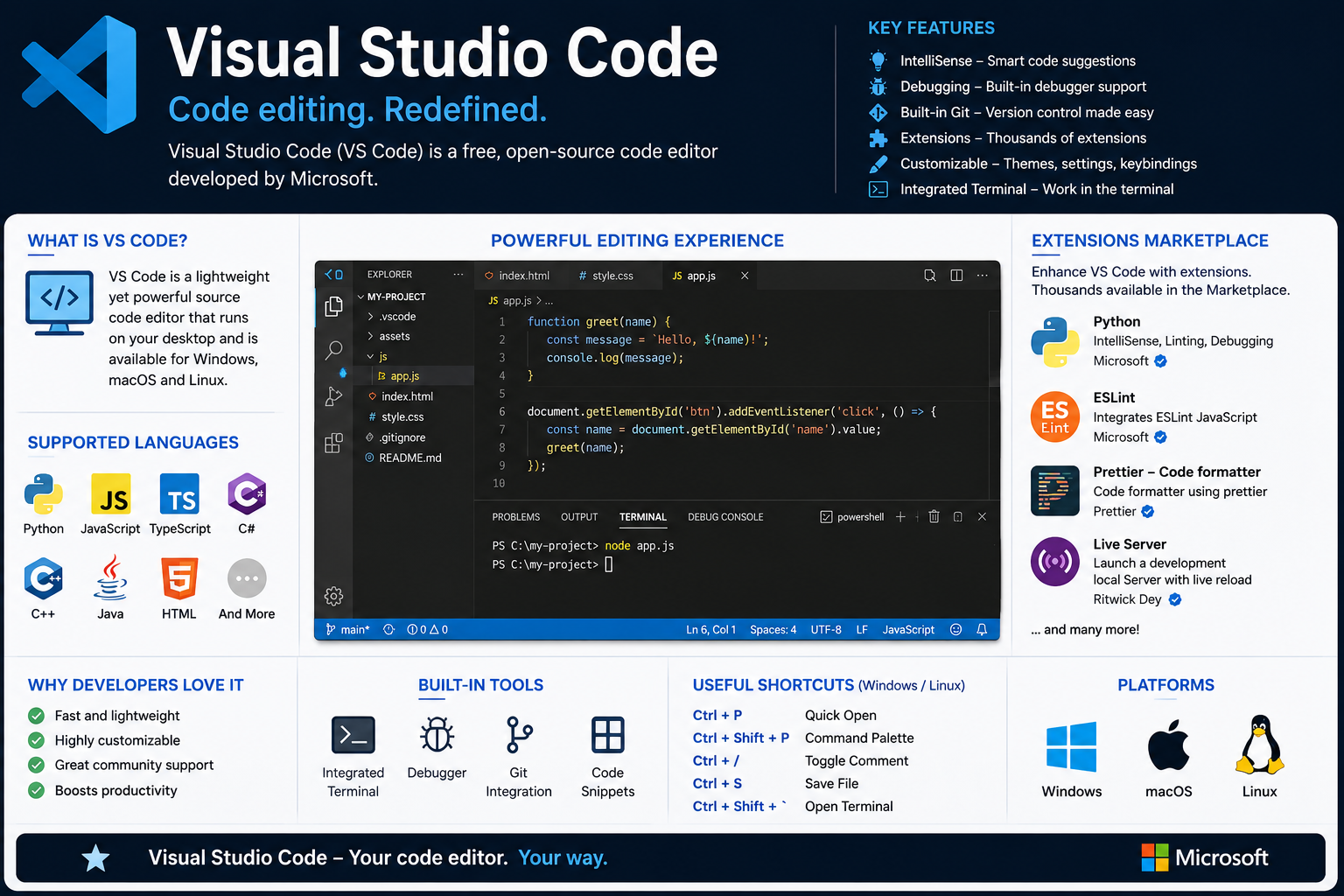Viewport: 1344px width, 896px height.
Task: Open the PROBLEMS panel tab
Action: (x=516, y=517)
